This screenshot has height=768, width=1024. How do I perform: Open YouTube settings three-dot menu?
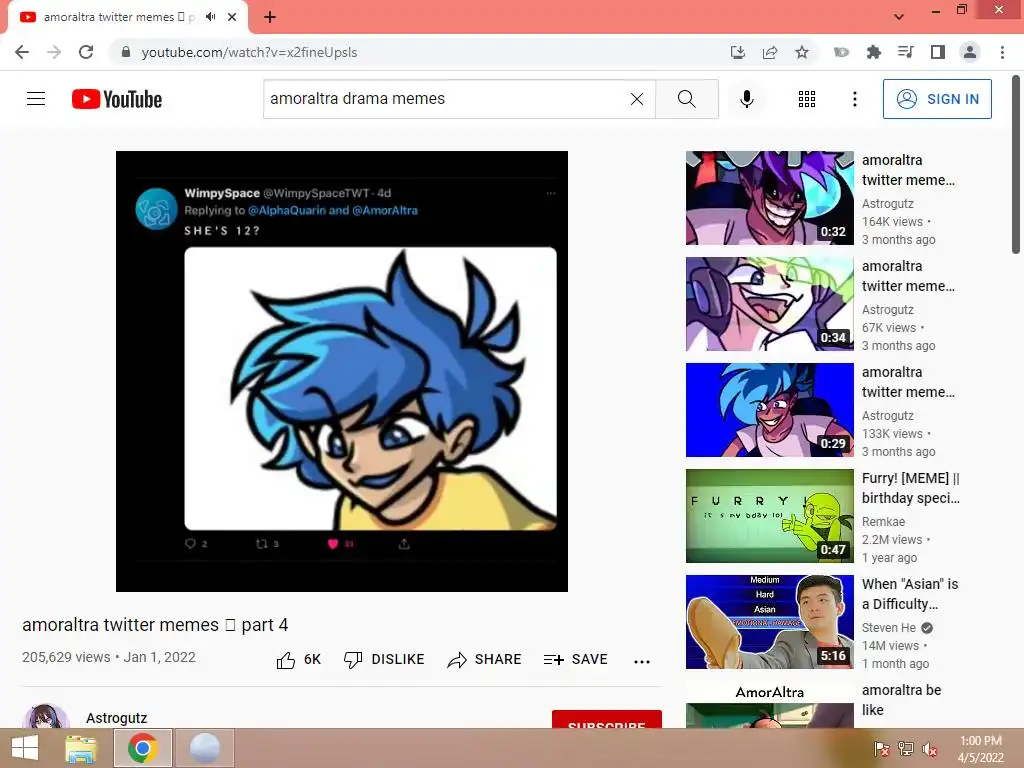pos(854,99)
